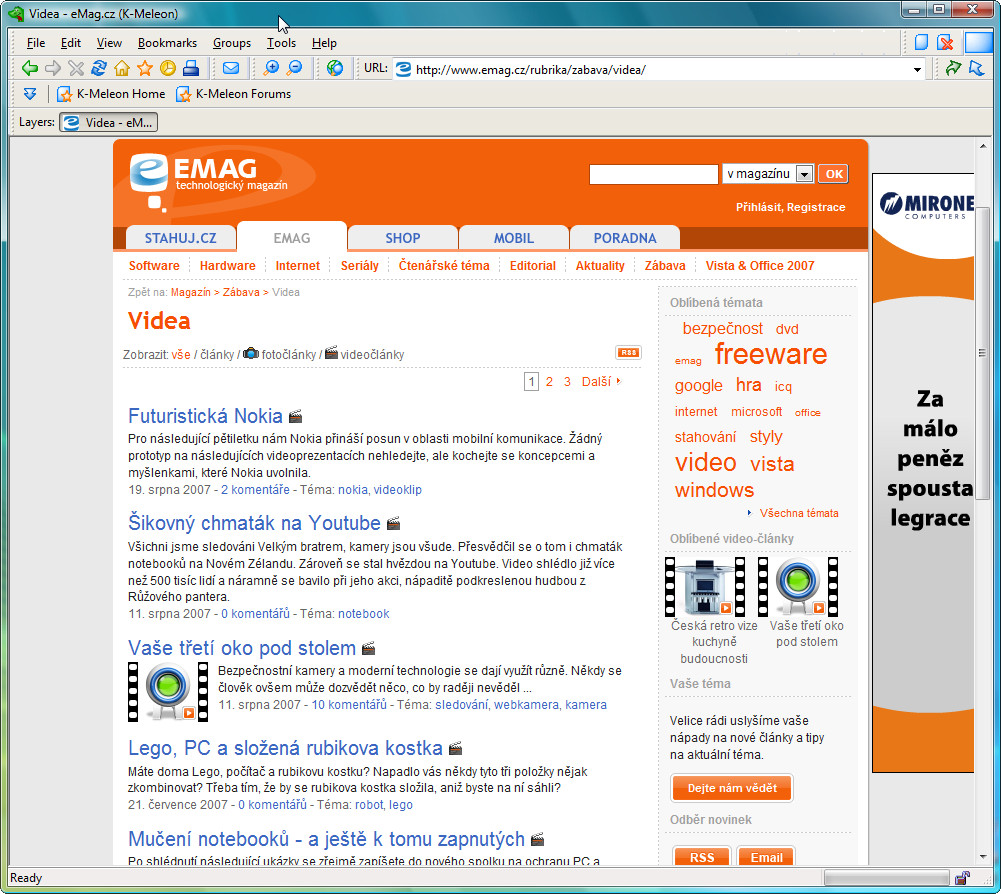
Task: Click the vertical scrollbar thumb
Action: click(x=982, y=353)
